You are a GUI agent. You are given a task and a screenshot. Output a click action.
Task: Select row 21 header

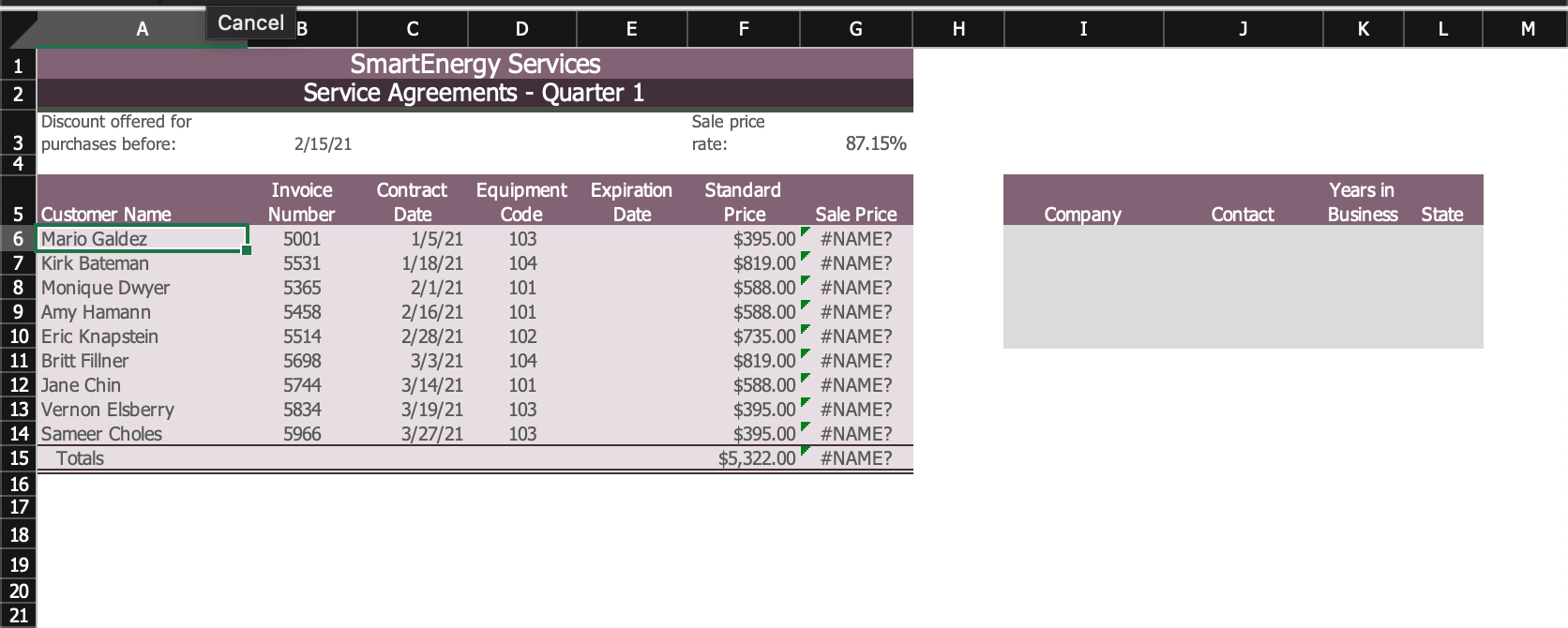click(x=18, y=616)
